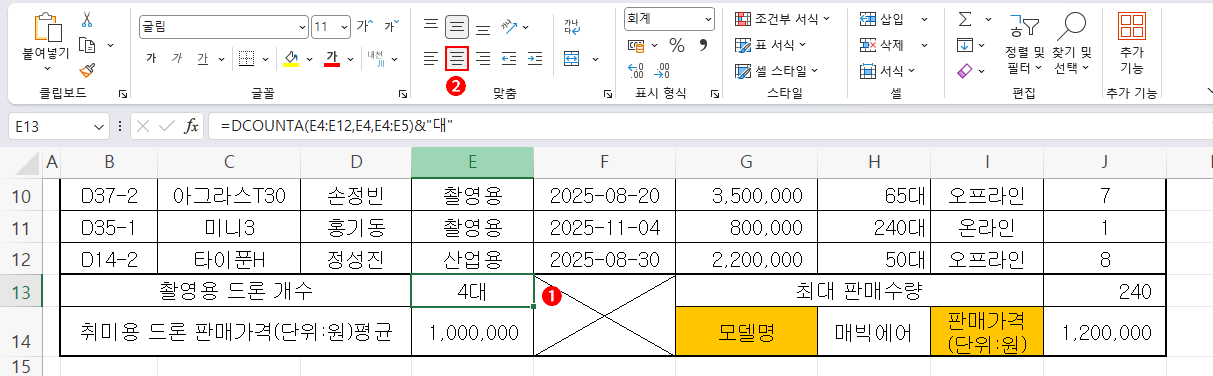
Task: Open the font name 굴림 dropdown
Action: 302,26
